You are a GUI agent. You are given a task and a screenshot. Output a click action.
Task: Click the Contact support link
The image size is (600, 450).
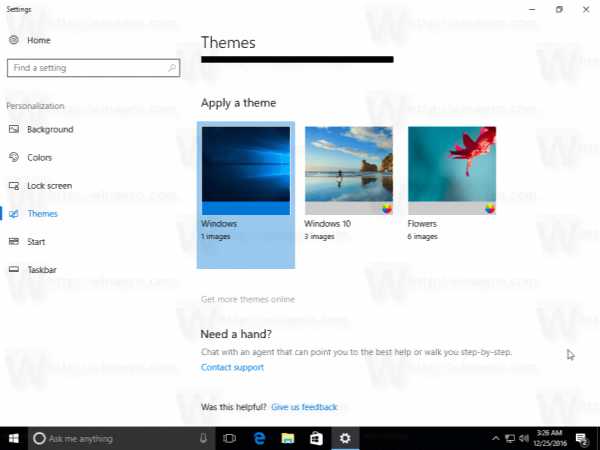(232, 367)
